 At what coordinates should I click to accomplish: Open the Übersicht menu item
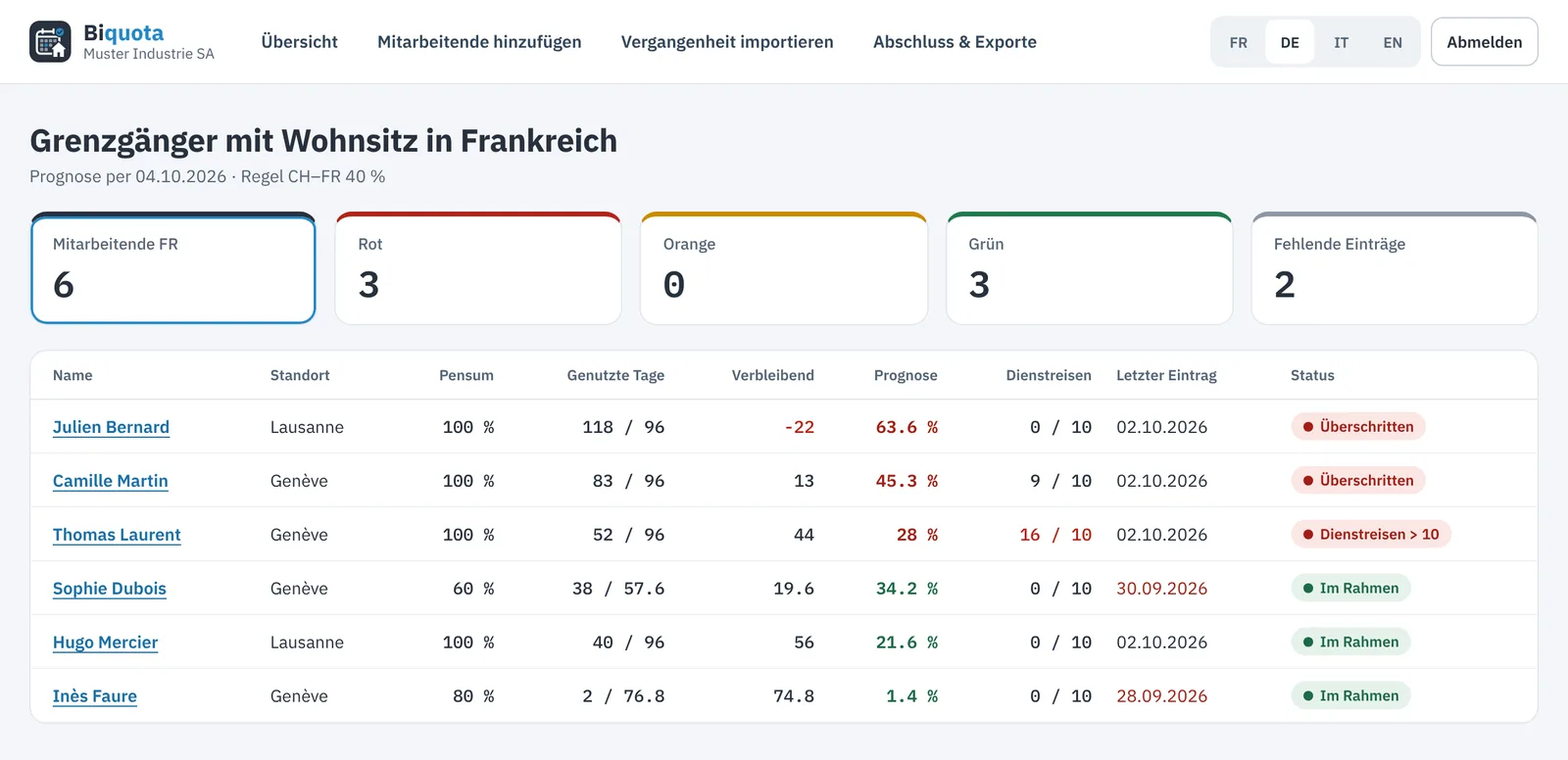pos(299,42)
